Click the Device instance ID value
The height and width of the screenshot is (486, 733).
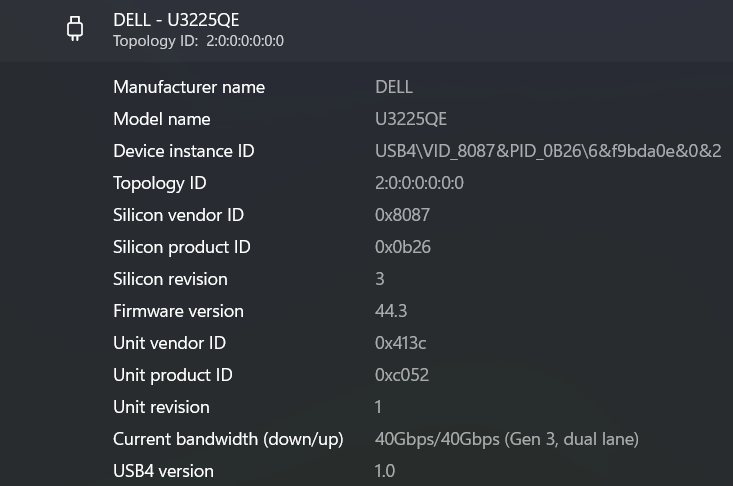point(548,151)
